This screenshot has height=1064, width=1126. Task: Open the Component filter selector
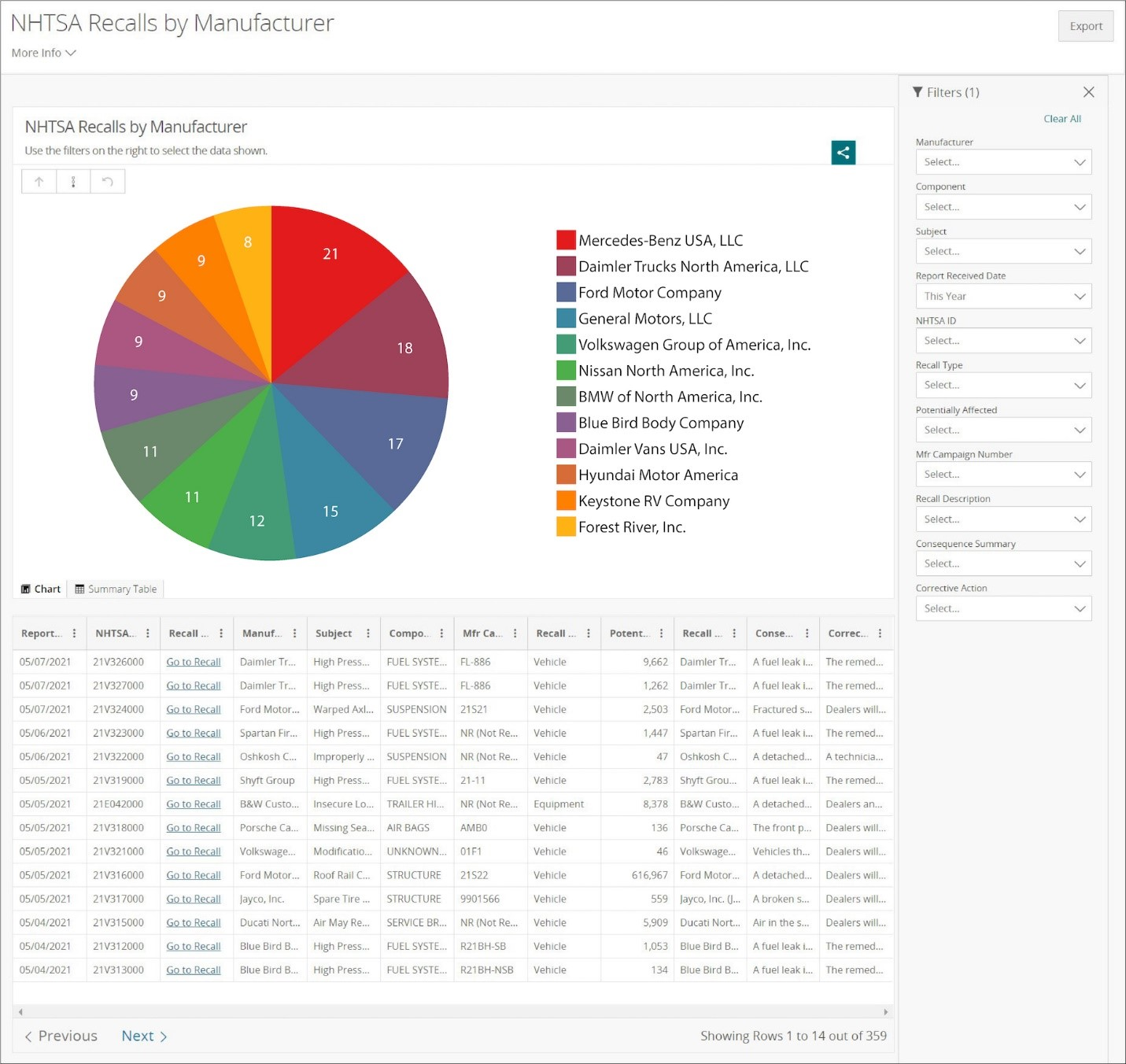click(1003, 207)
